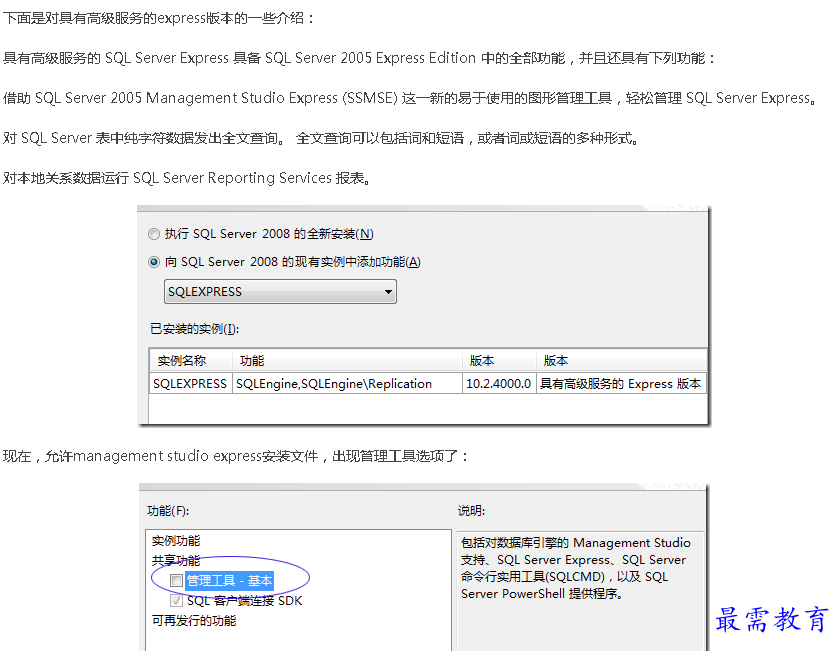The height and width of the screenshot is (651, 837).
Task: Select the new SQL Server 2008 installation radio button
Action: 154,234
